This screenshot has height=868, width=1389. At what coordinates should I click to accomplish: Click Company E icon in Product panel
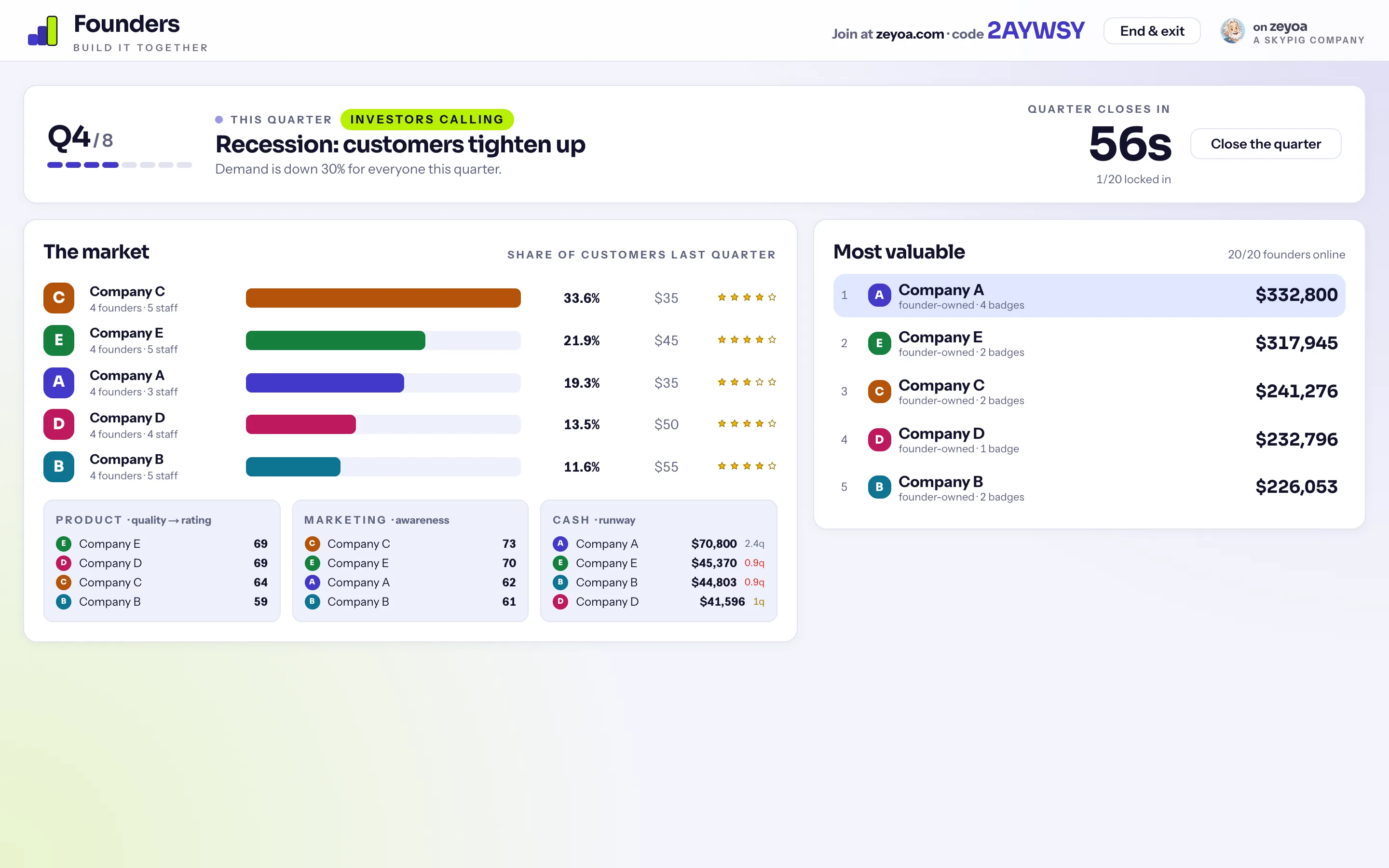coord(64,543)
